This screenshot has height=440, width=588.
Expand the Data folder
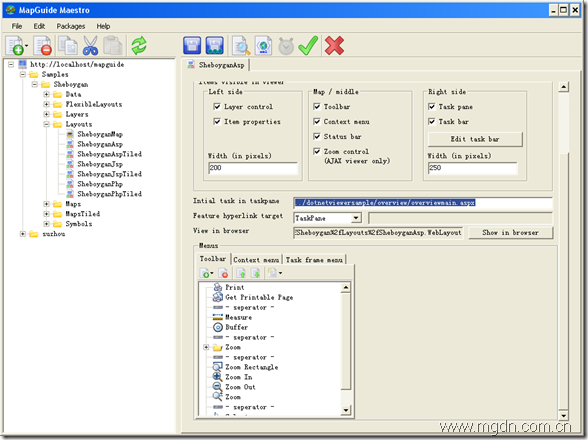click(46, 94)
